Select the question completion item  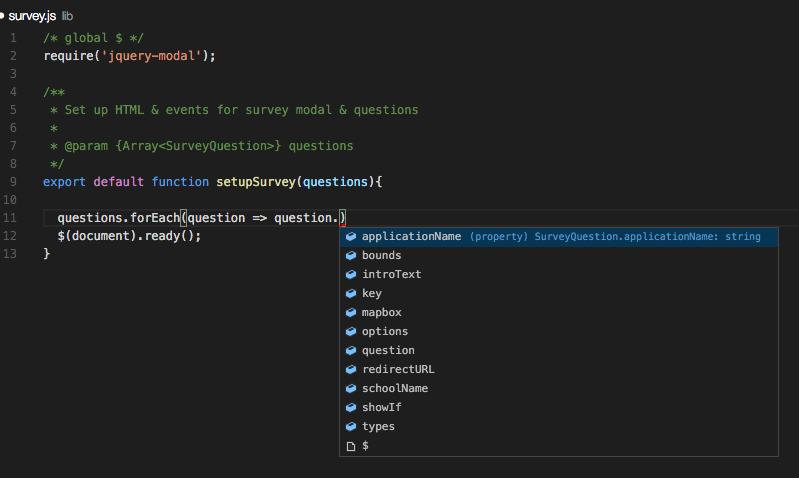click(388, 351)
